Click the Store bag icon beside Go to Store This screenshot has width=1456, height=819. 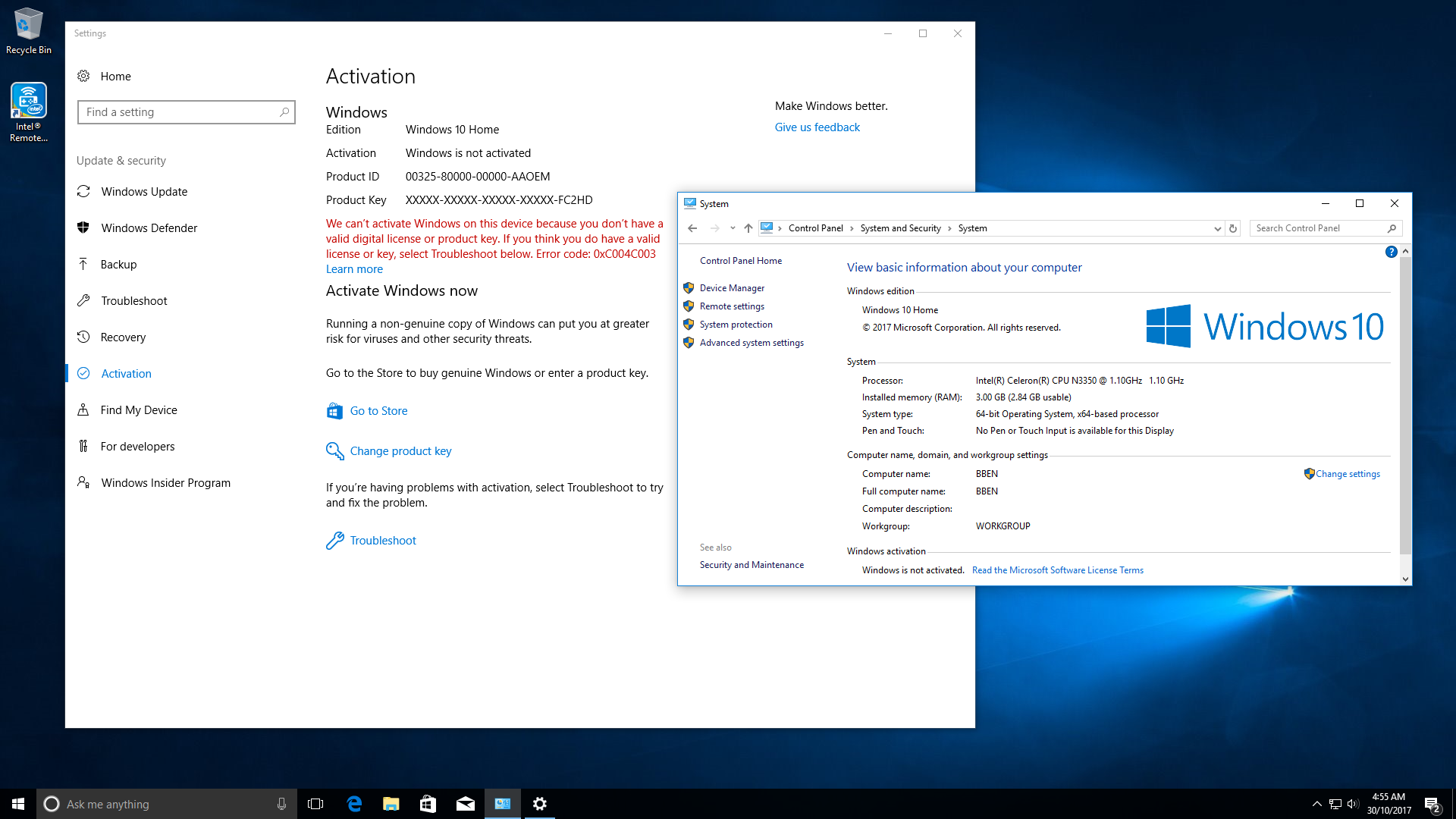point(334,411)
